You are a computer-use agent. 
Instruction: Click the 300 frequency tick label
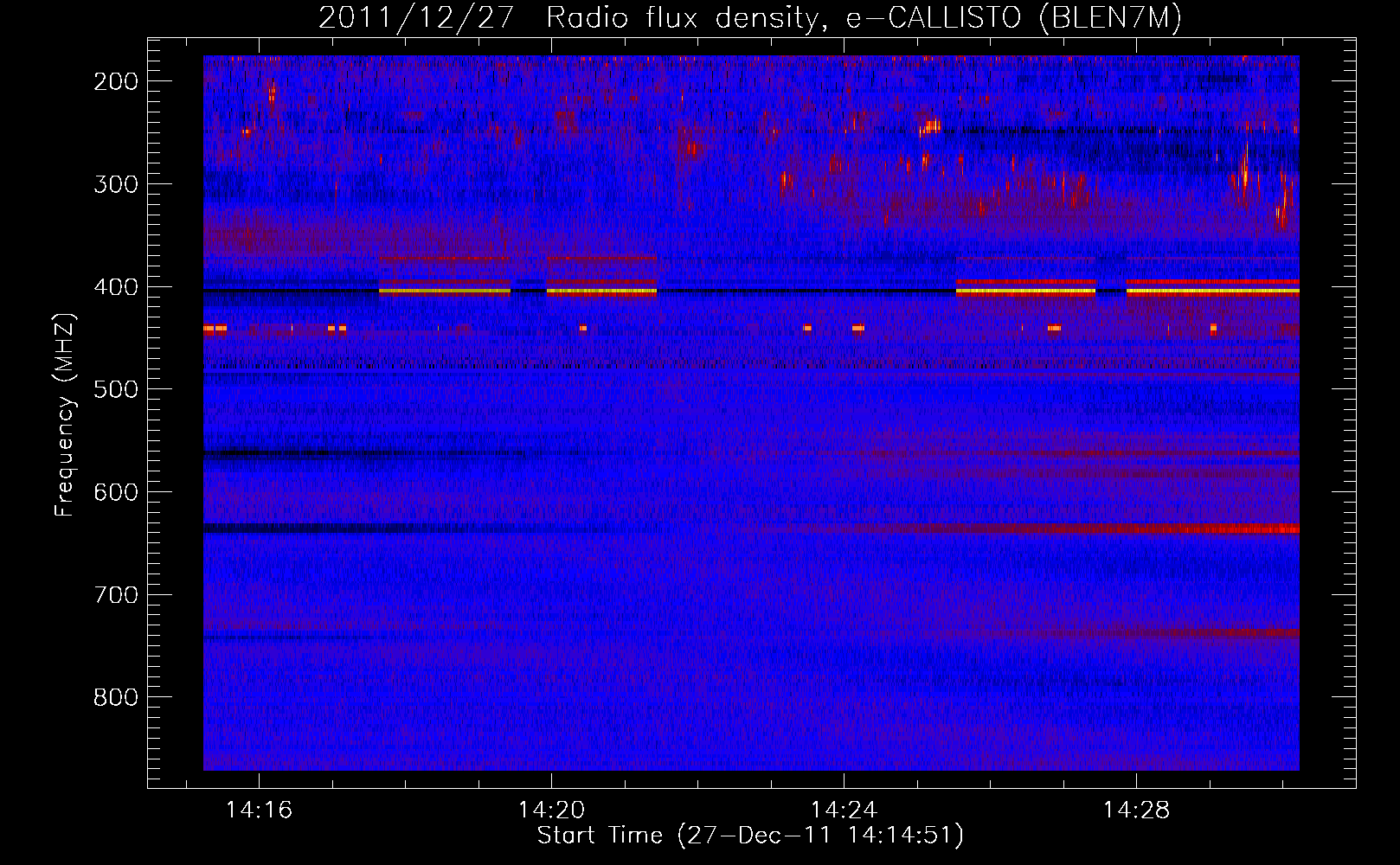pyautogui.click(x=115, y=184)
